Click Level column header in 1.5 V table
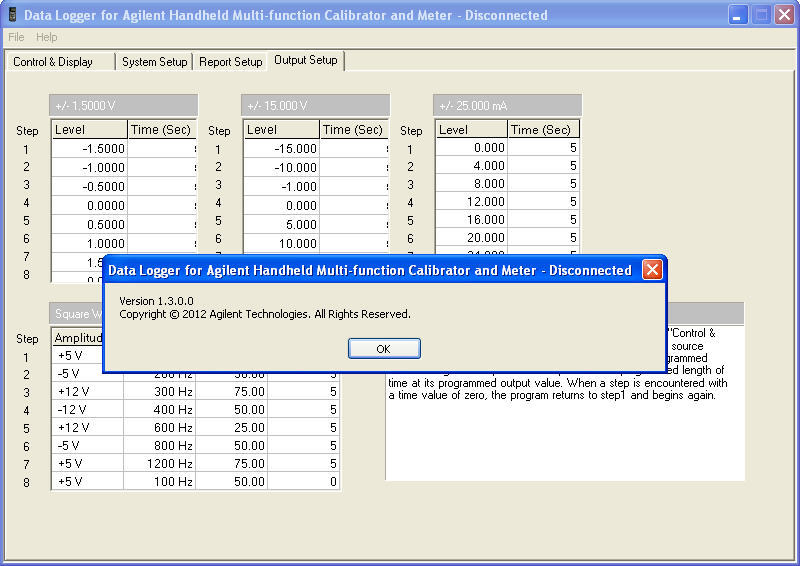 [89, 130]
